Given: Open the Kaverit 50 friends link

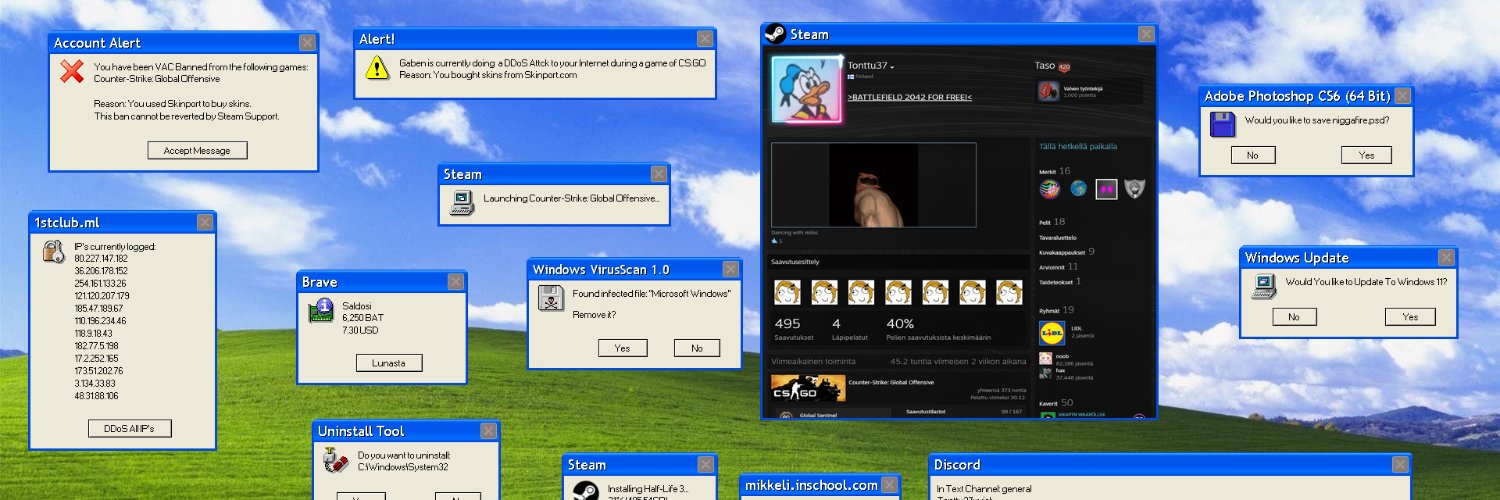Looking at the screenshot, I should 1056,402.
